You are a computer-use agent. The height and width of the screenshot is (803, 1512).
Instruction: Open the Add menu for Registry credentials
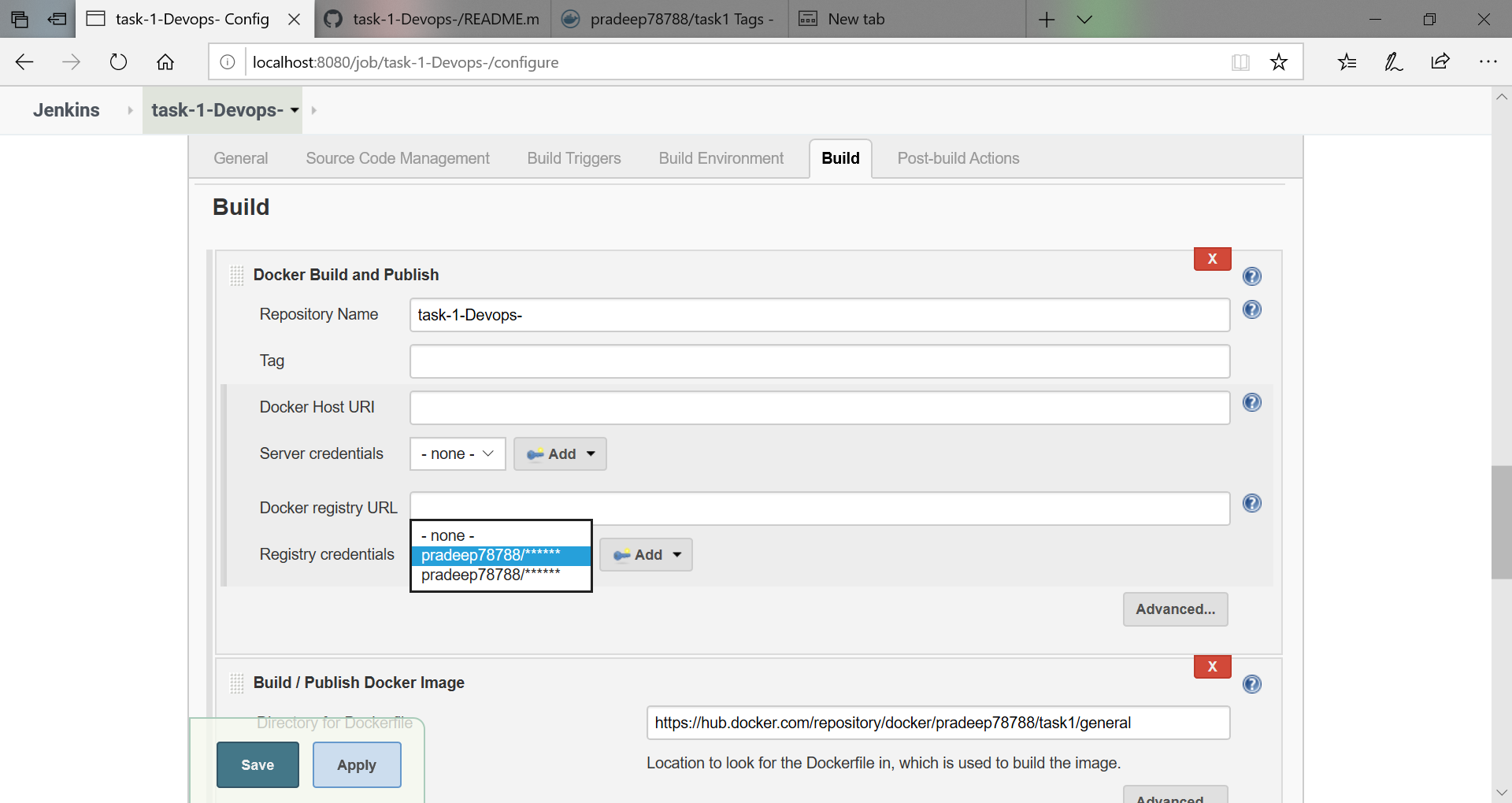646,555
